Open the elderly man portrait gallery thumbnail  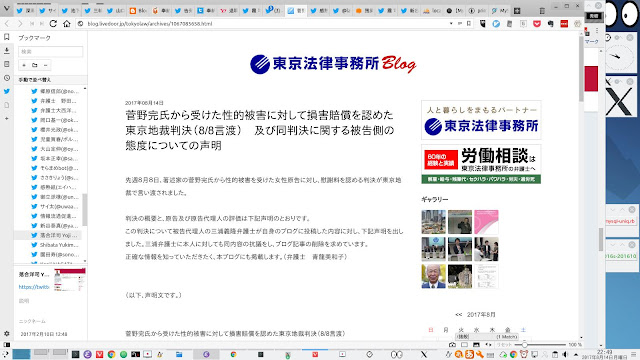(433, 276)
